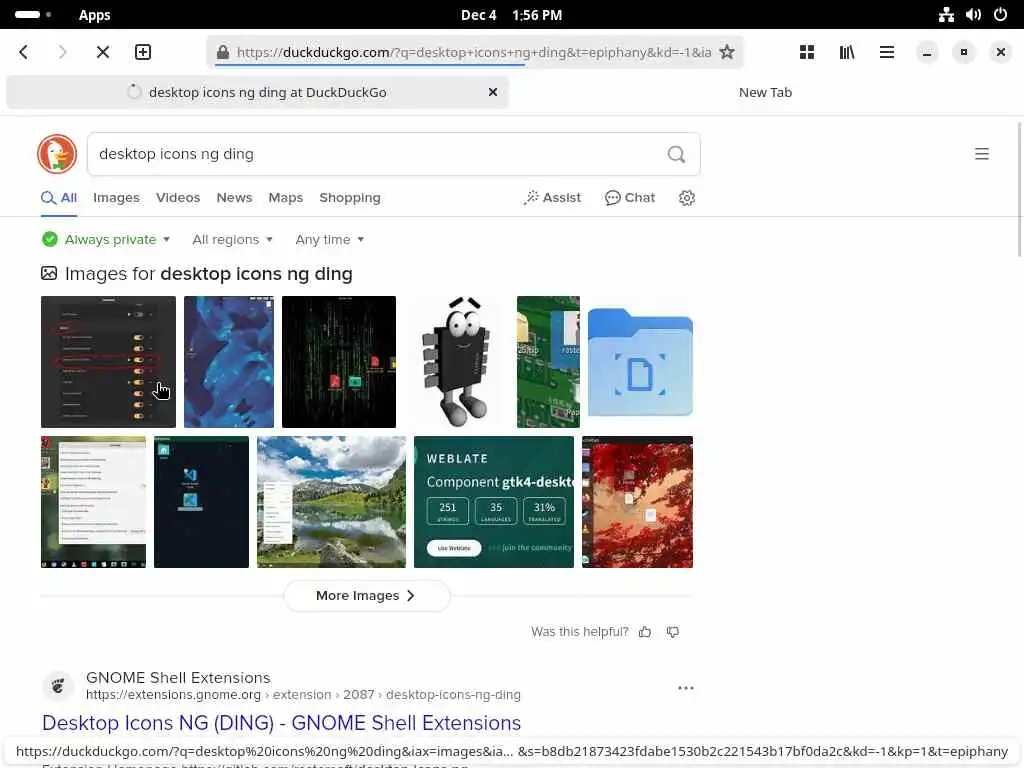
Task: Open the blue abstract wallpaper thumbnail
Action: (x=229, y=362)
